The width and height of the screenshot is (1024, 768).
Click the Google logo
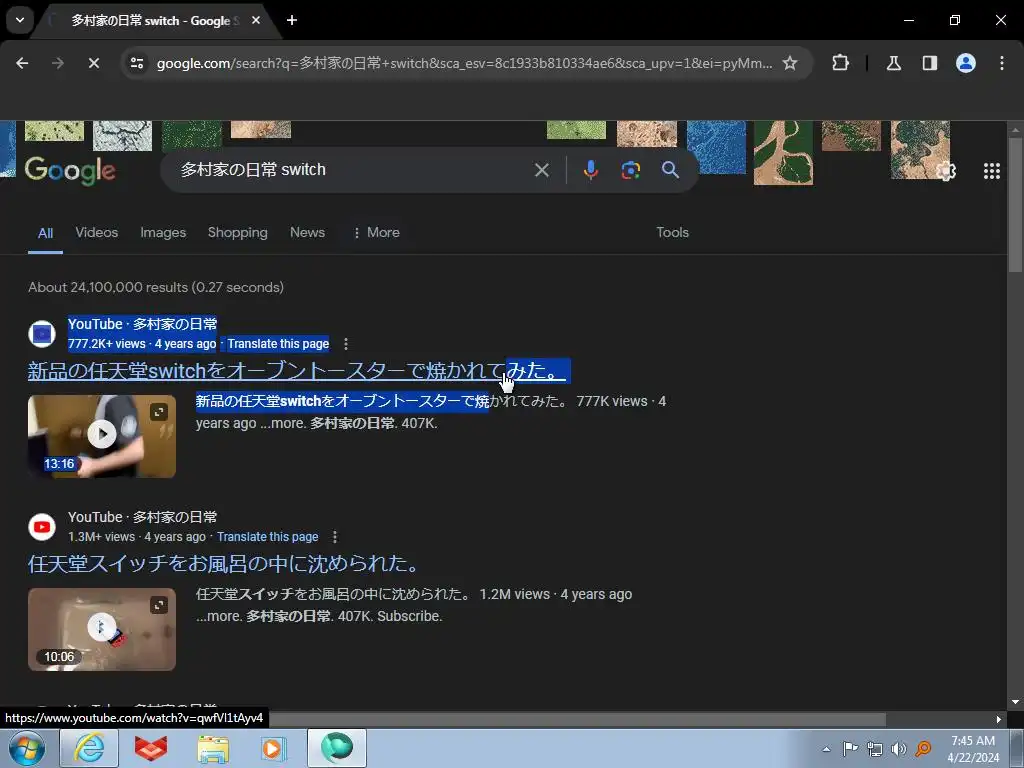[x=71, y=170]
